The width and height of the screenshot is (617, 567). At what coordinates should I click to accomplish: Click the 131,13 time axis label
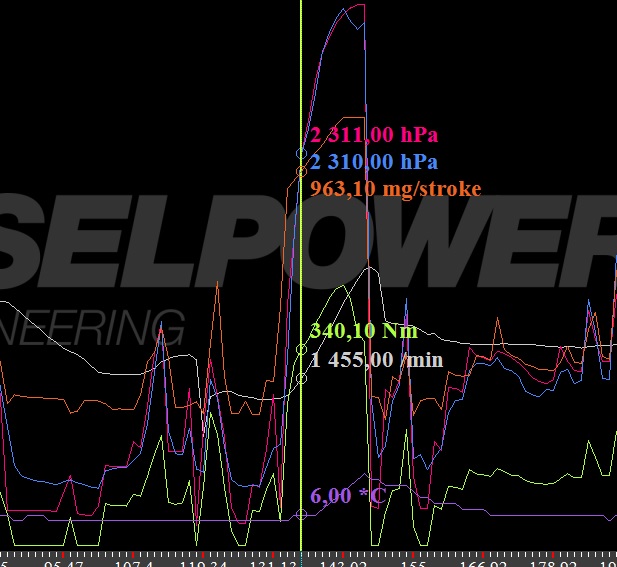[273, 563]
